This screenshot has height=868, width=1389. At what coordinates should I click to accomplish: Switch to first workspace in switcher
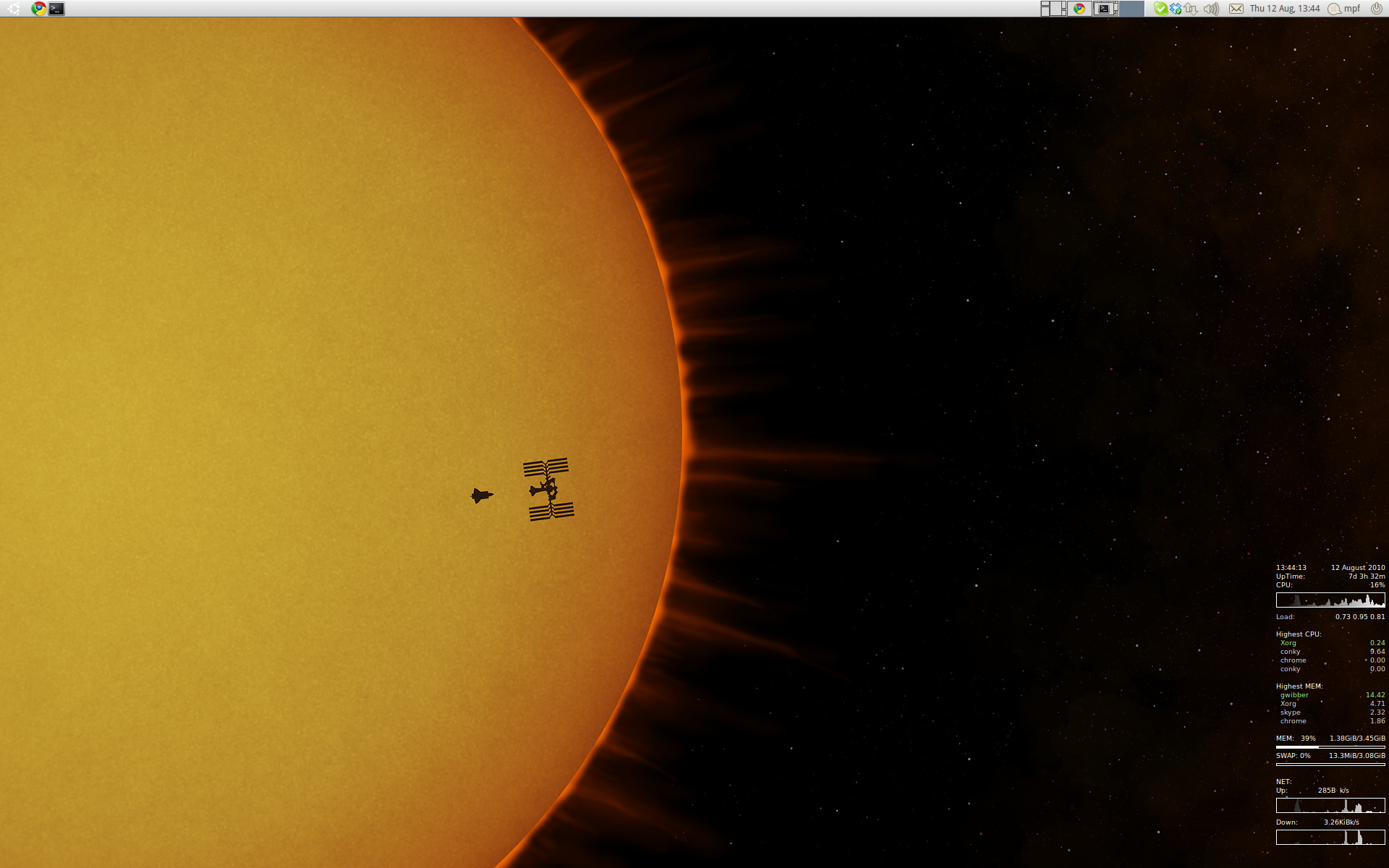tap(1053, 9)
